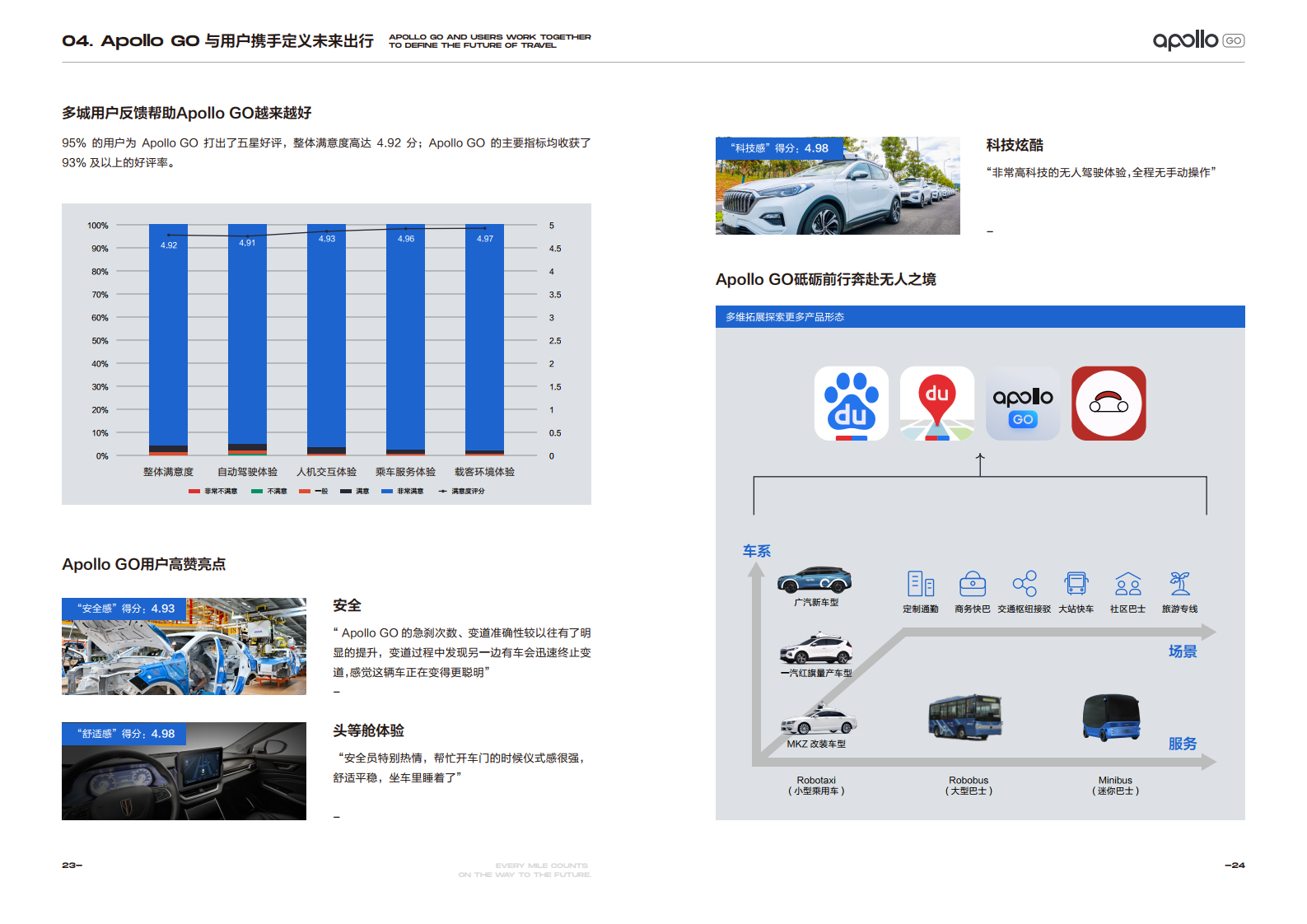This screenshot has width=1307, height=924.
Task: Click the 交通枢纽接驳 node icon
Action: 1025,583
